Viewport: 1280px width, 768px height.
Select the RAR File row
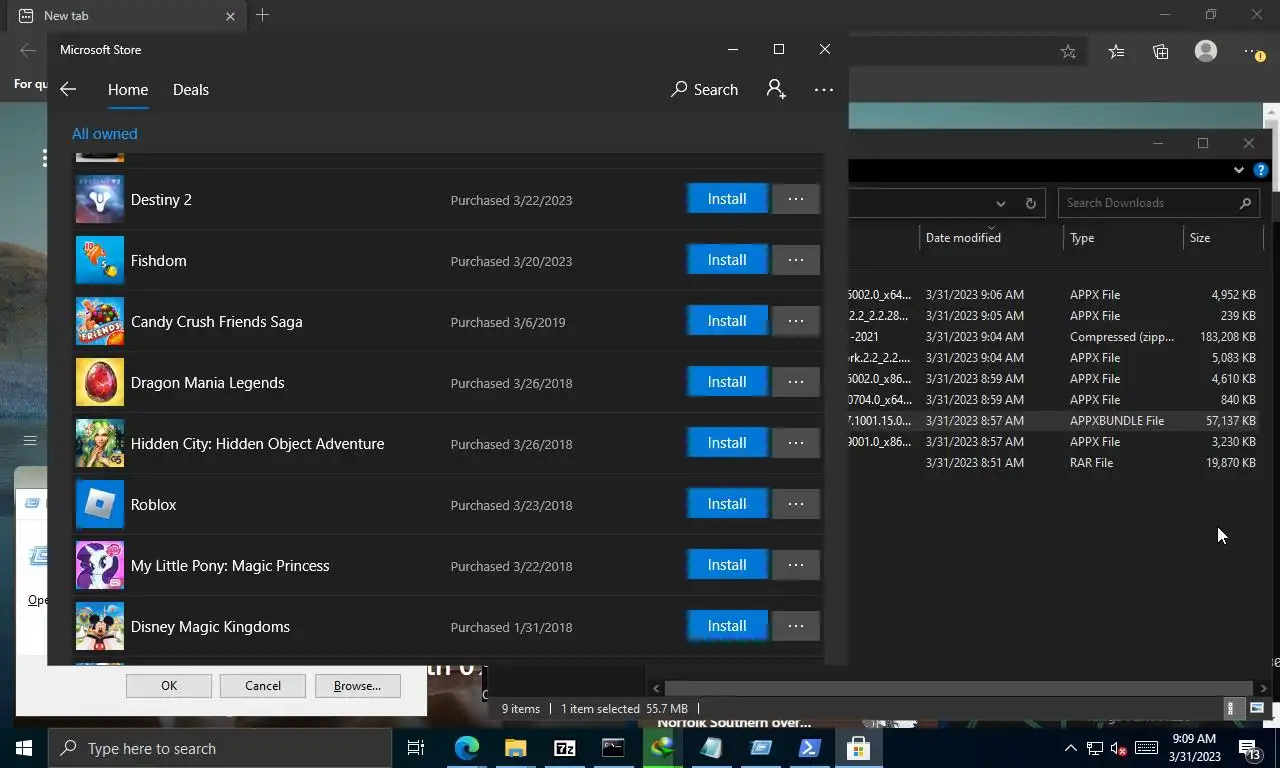[x=1054, y=463]
